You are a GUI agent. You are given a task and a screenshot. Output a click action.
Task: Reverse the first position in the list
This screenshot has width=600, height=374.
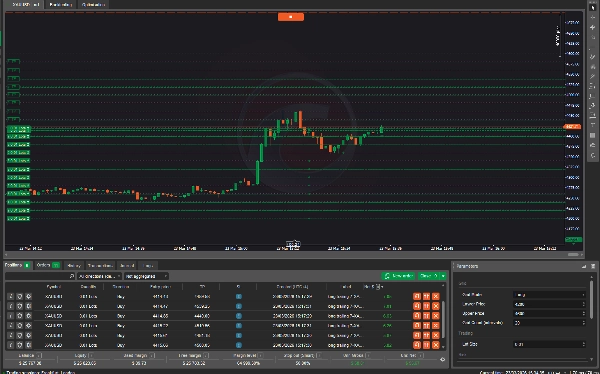coord(417,296)
